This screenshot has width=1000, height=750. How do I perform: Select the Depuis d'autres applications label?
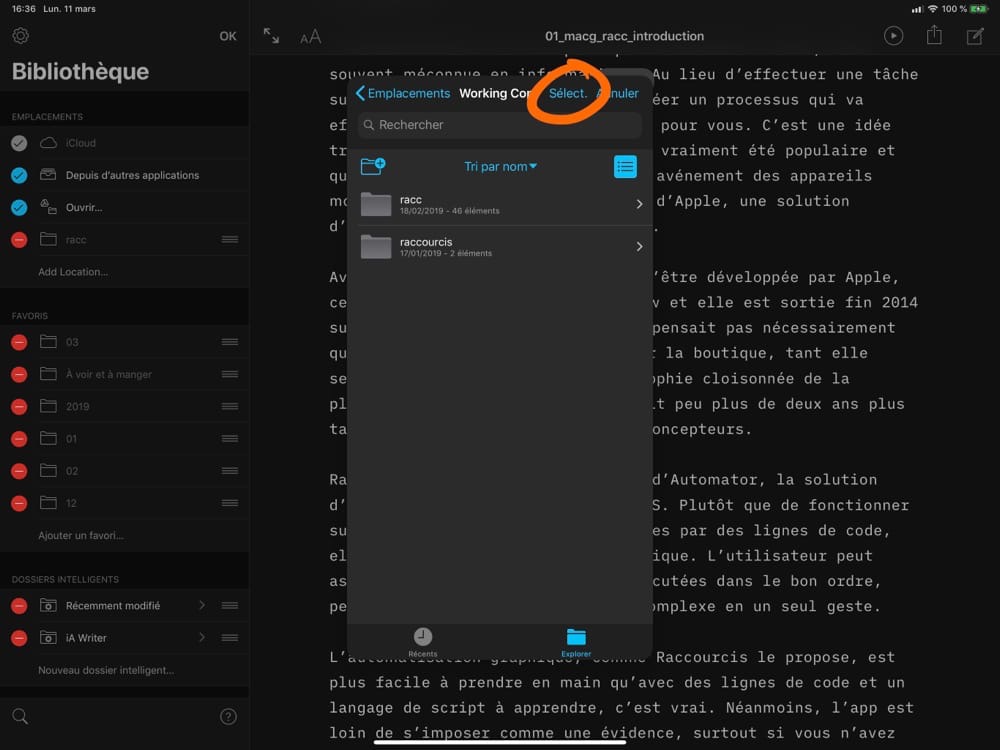click(x=132, y=175)
